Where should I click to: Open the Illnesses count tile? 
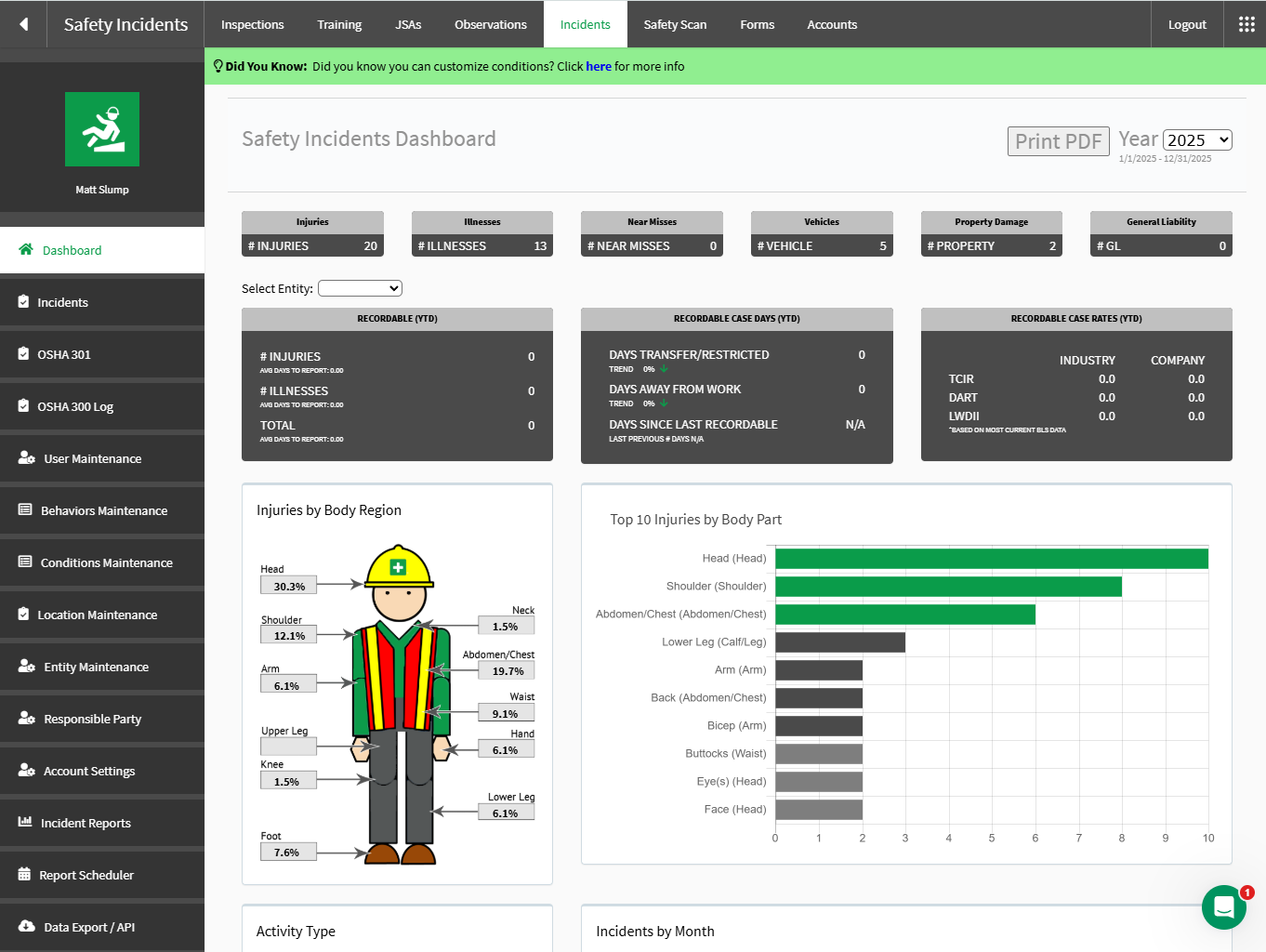482,233
